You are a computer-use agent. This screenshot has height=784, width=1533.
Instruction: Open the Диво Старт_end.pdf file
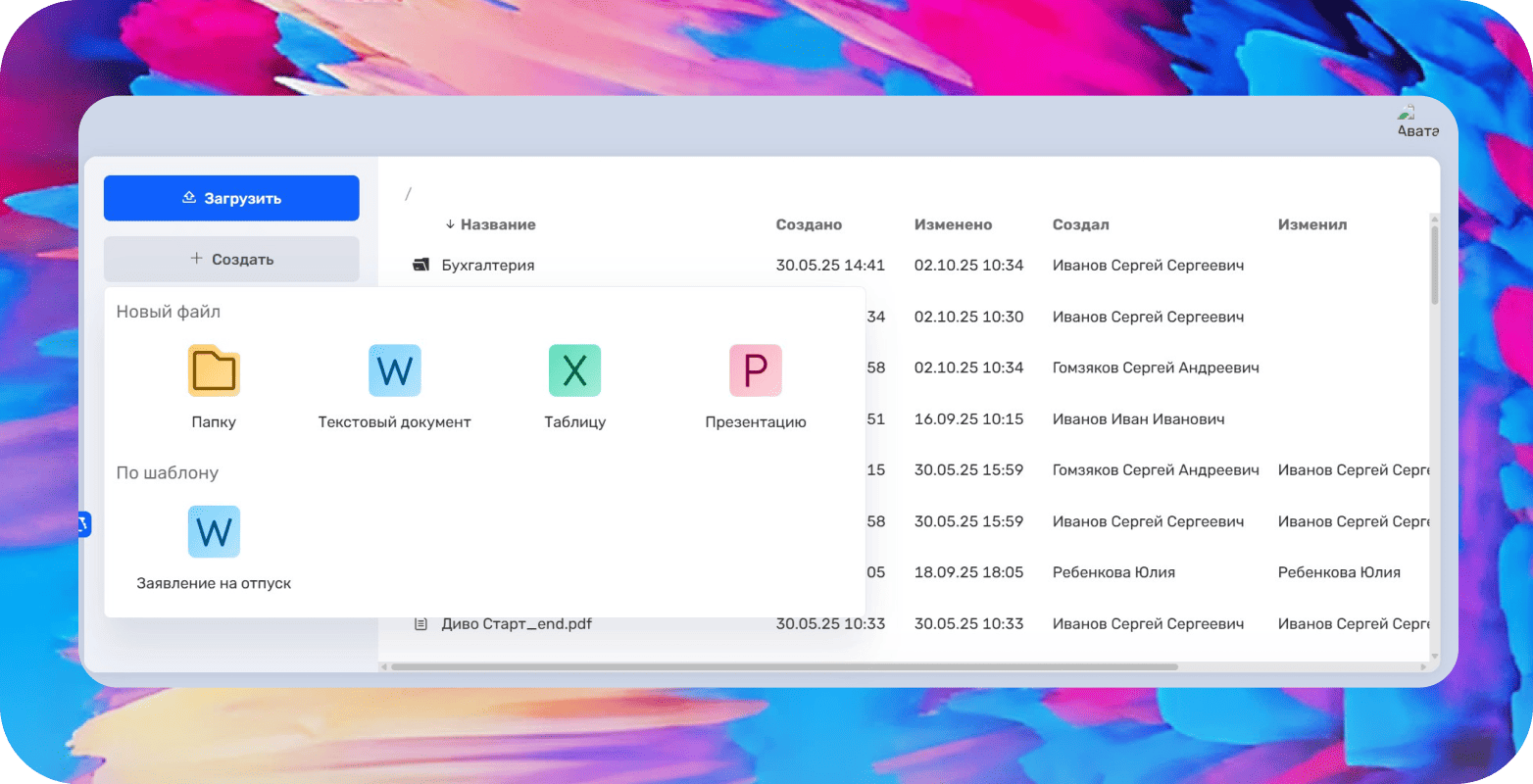[517, 624]
